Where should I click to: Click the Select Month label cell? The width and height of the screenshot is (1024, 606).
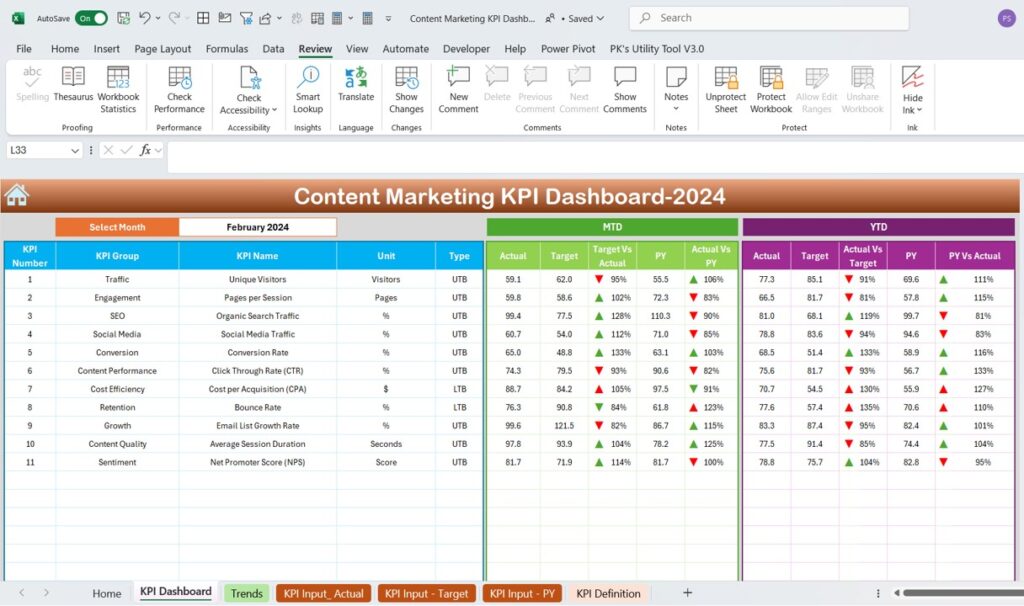tap(117, 227)
